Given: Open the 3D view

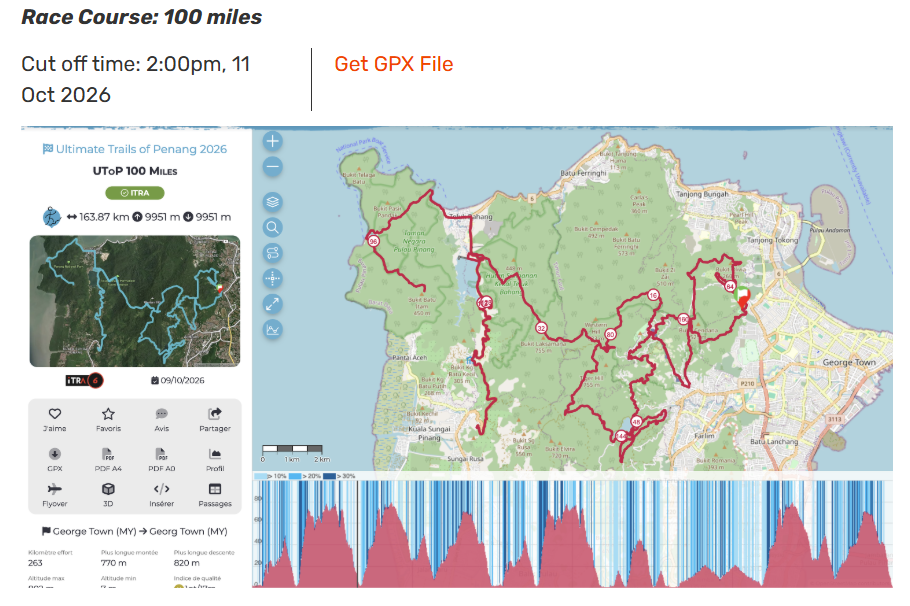Looking at the screenshot, I should (x=108, y=495).
